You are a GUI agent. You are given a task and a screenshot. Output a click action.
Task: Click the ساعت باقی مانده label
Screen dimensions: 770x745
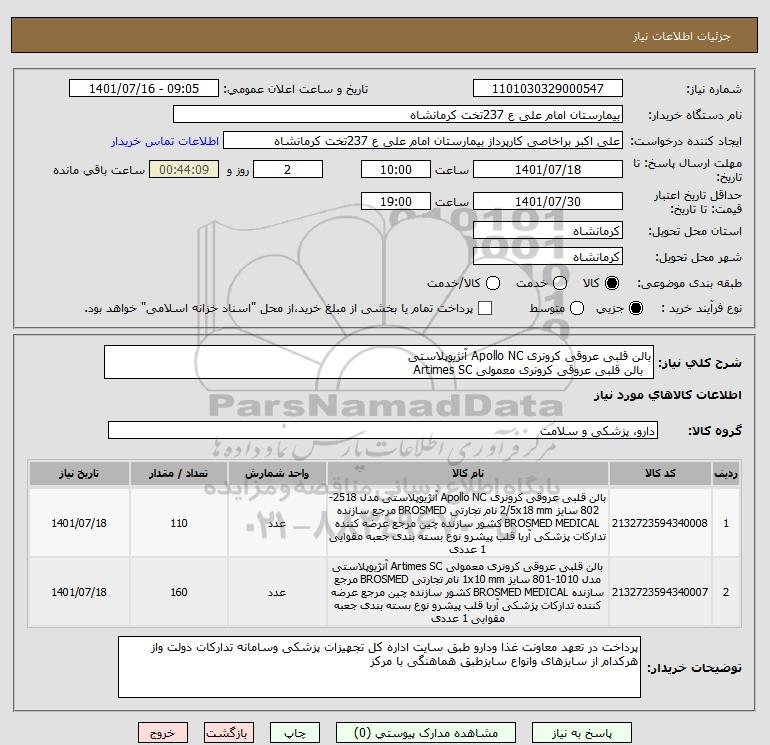point(99,170)
